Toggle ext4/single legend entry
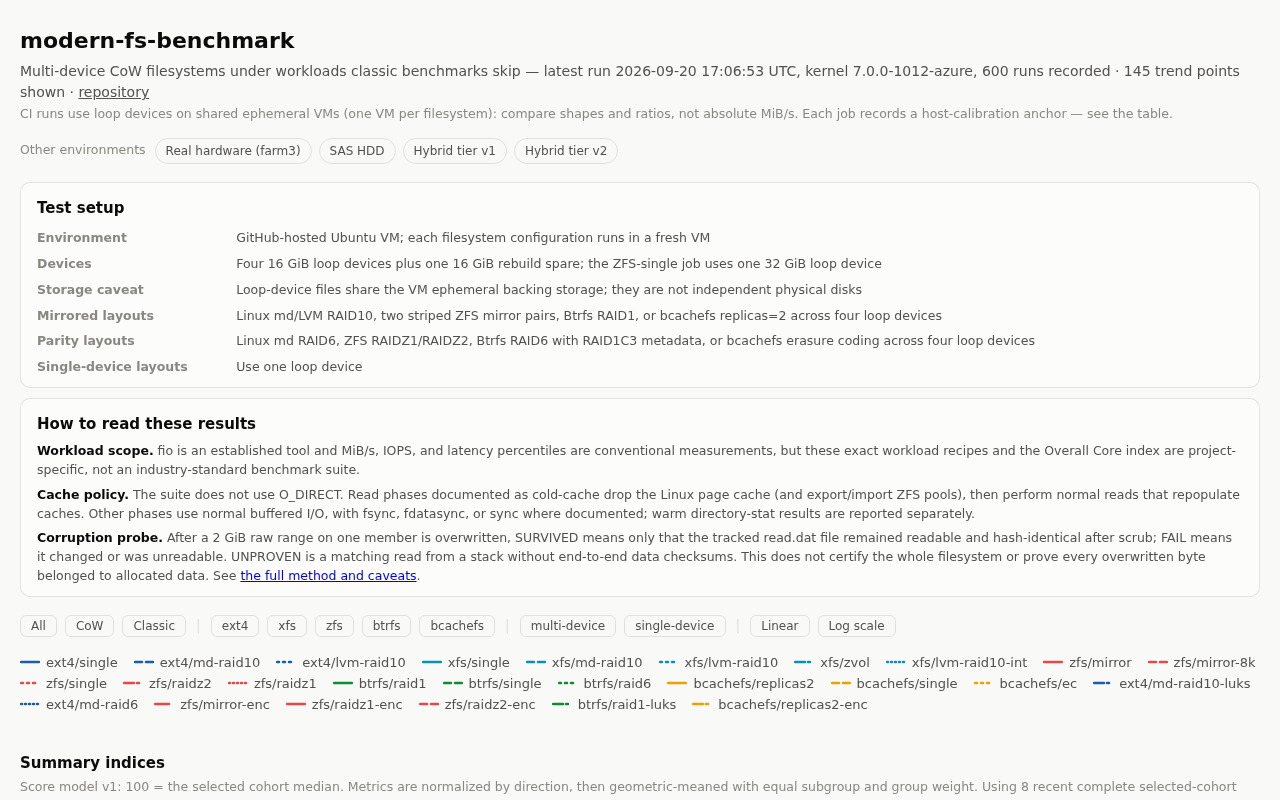 pos(69,662)
